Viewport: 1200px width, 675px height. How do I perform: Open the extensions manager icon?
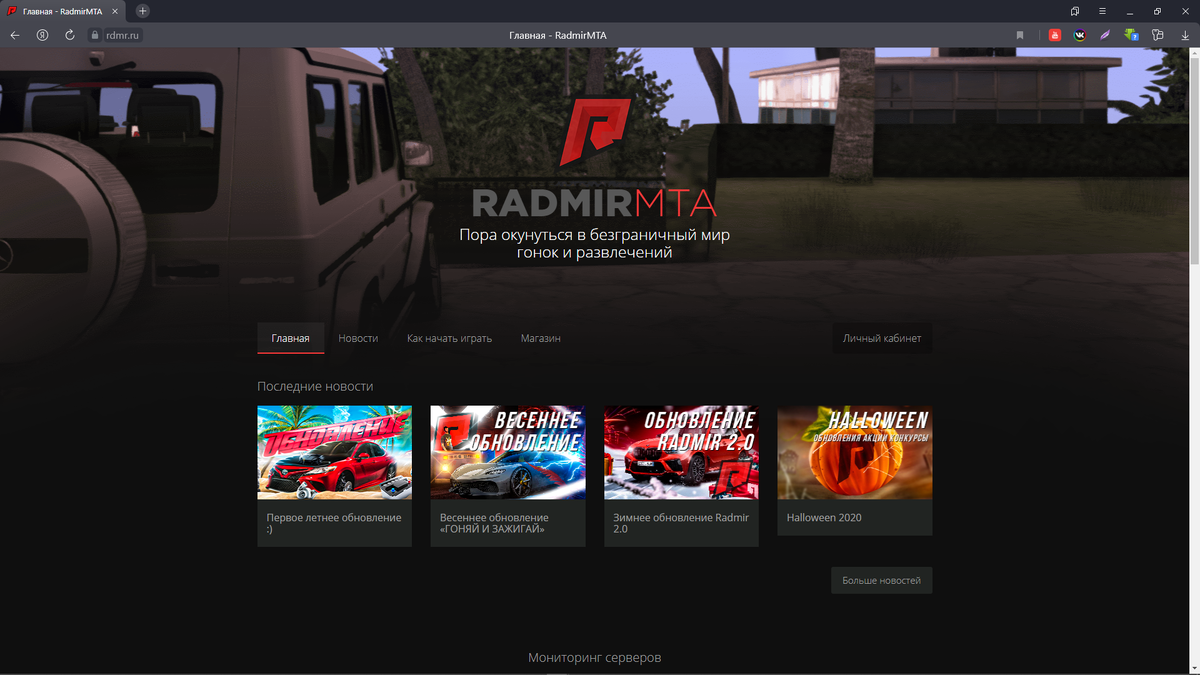[x=1158, y=35]
